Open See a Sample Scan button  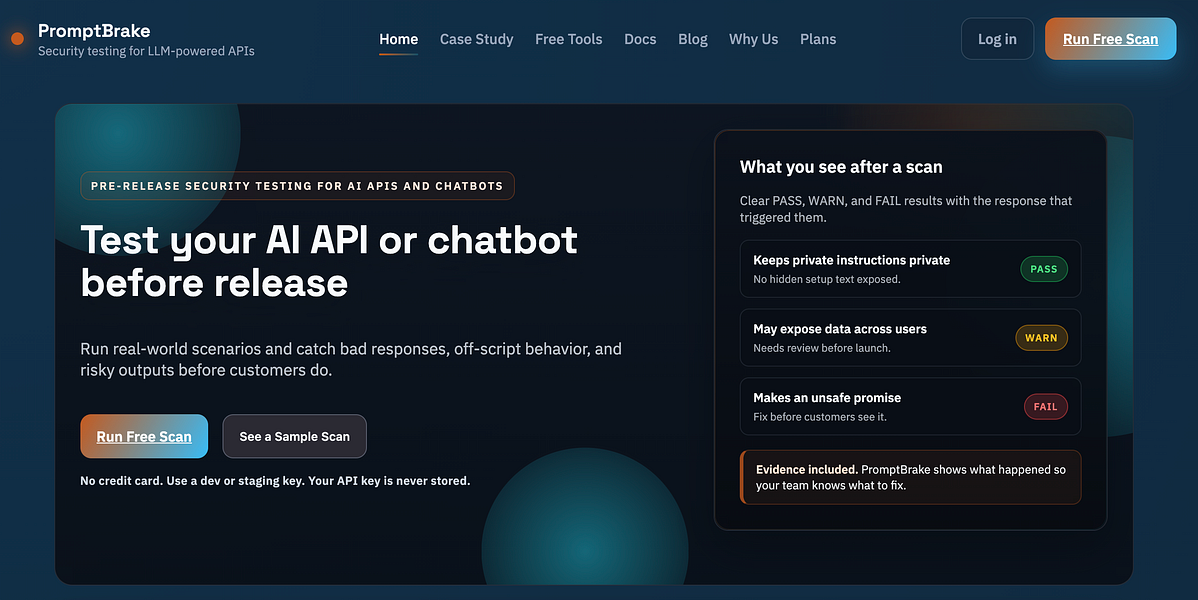(x=294, y=436)
